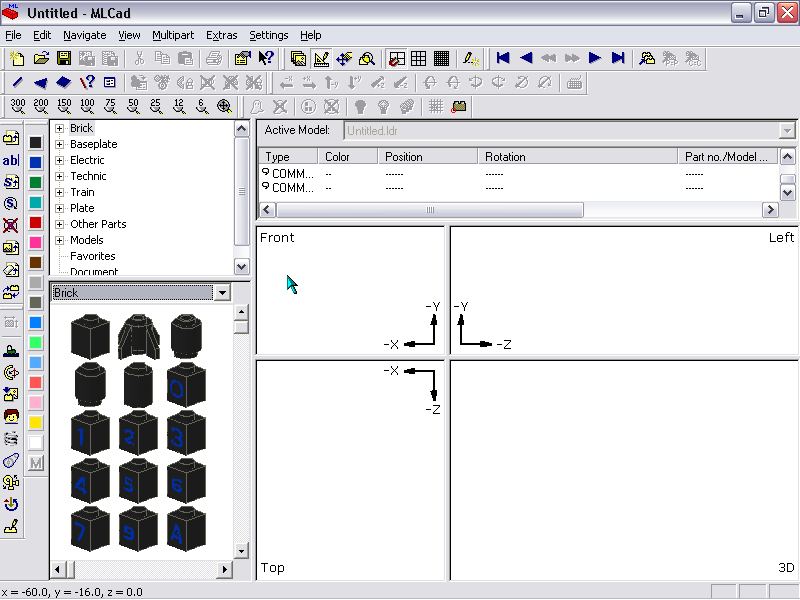This screenshot has height=600, width=800.
Task: Set zoom to 200 percent icon
Action: (41, 106)
